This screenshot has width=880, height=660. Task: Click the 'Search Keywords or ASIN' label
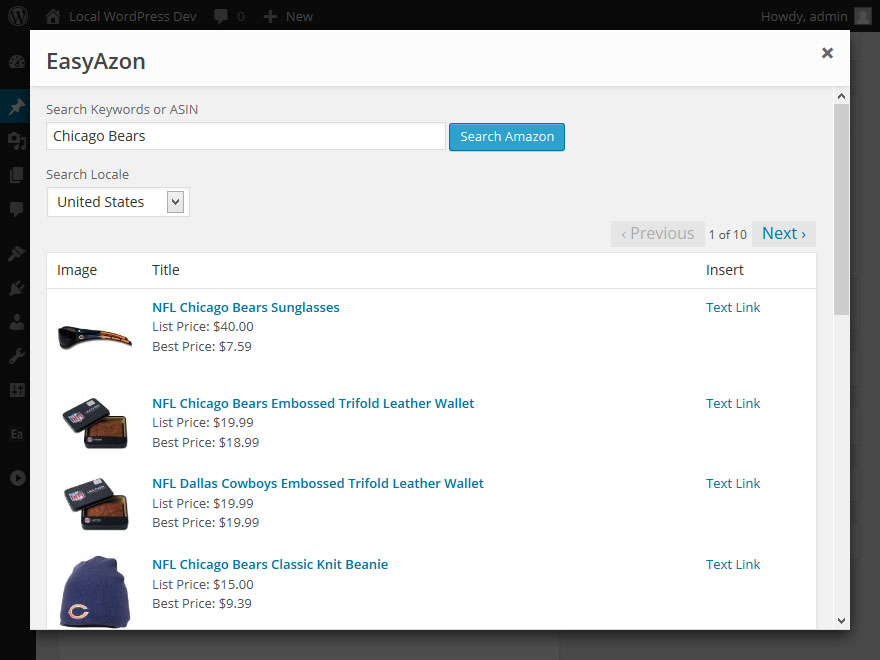tap(122, 109)
